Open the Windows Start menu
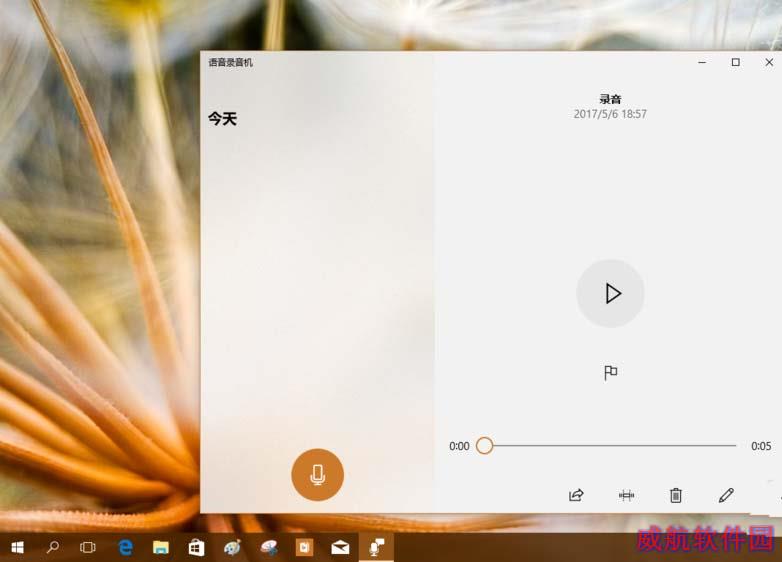Image resolution: width=782 pixels, height=562 pixels. click(17, 548)
